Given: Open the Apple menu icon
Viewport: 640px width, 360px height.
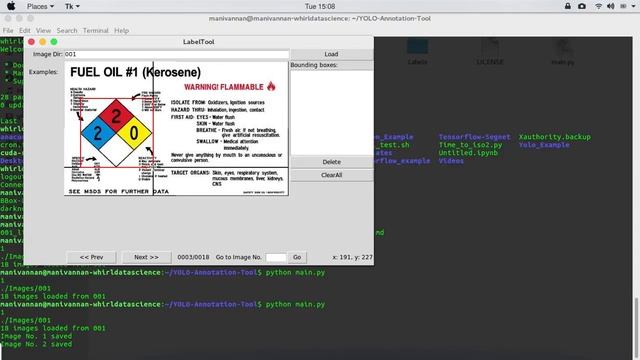Looking at the screenshot, I should (11, 6).
